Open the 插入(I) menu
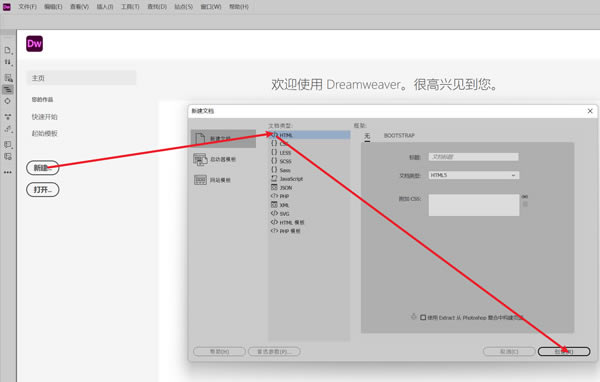This screenshot has width=600, height=382. point(105,7)
